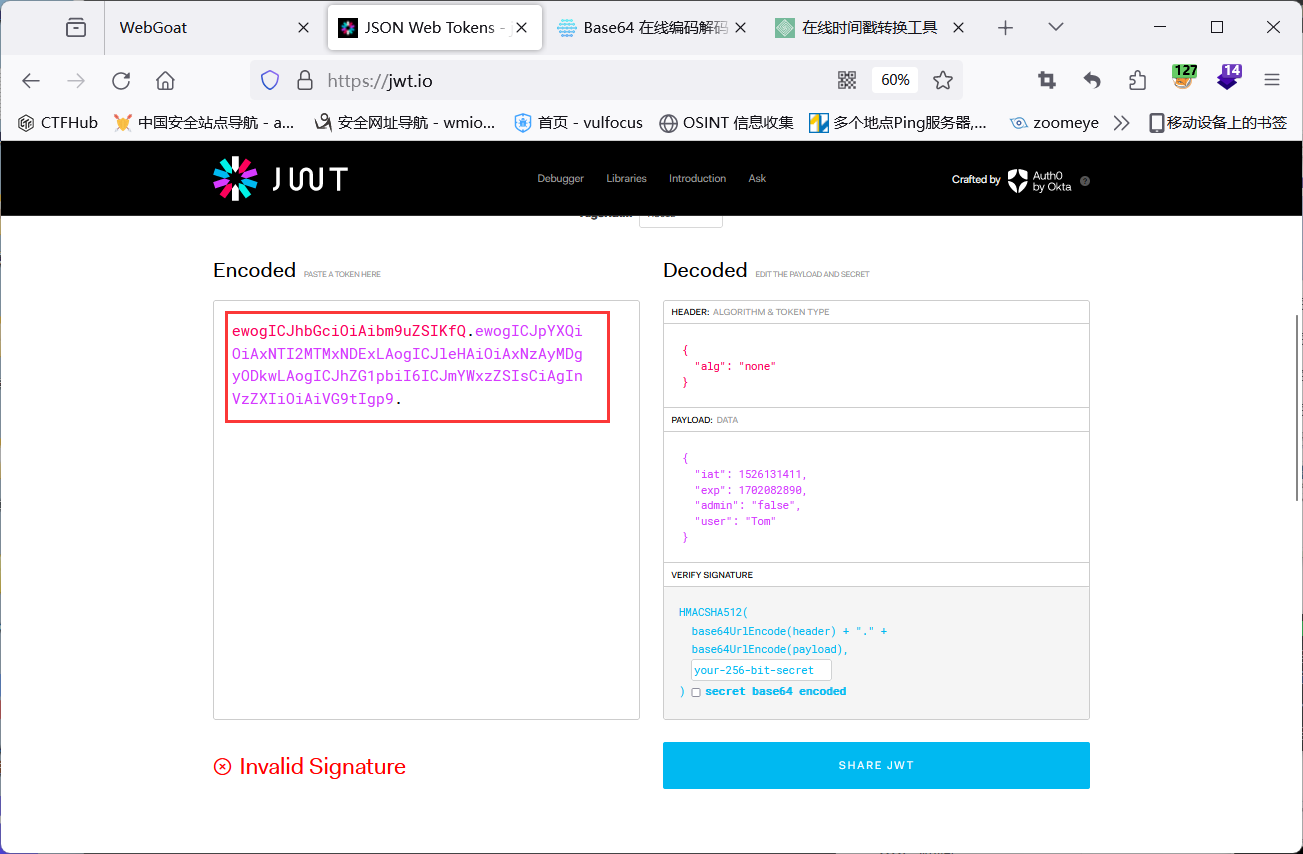Open the Ask nav item

coord(757,179)
